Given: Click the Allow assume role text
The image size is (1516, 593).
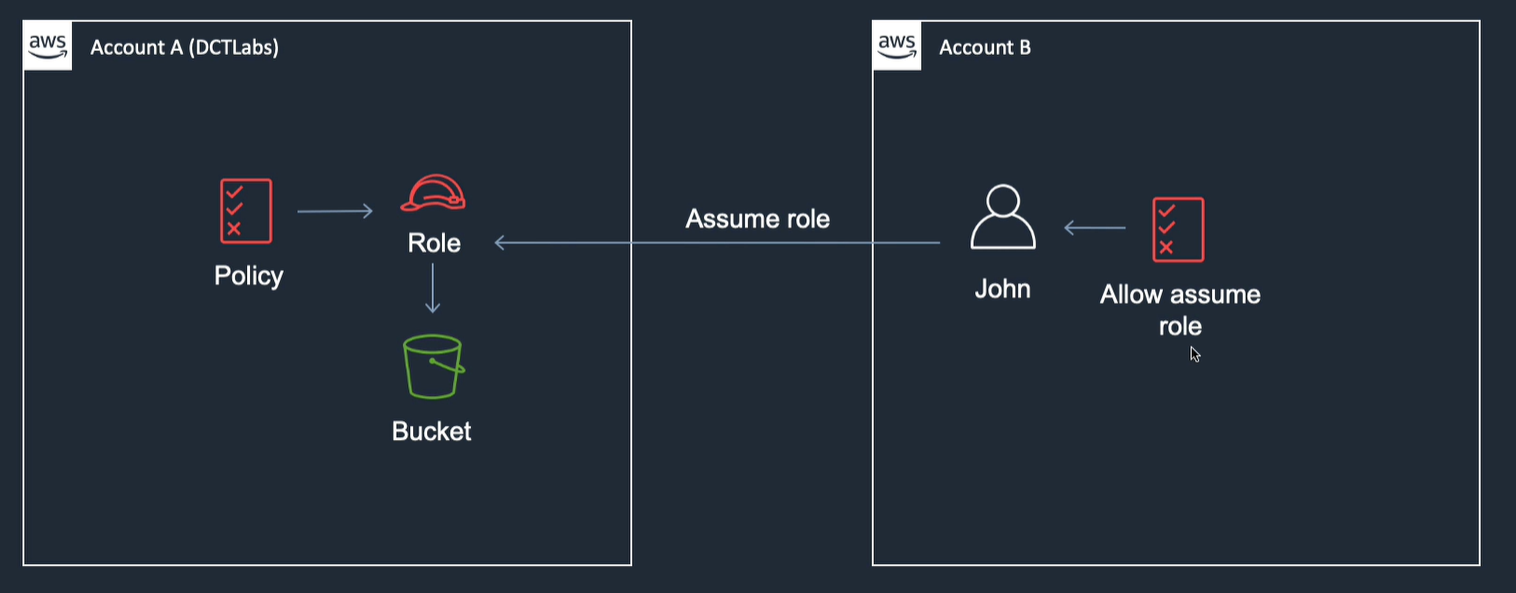Looking at the screenshot, I should (x=1180, y=310).
